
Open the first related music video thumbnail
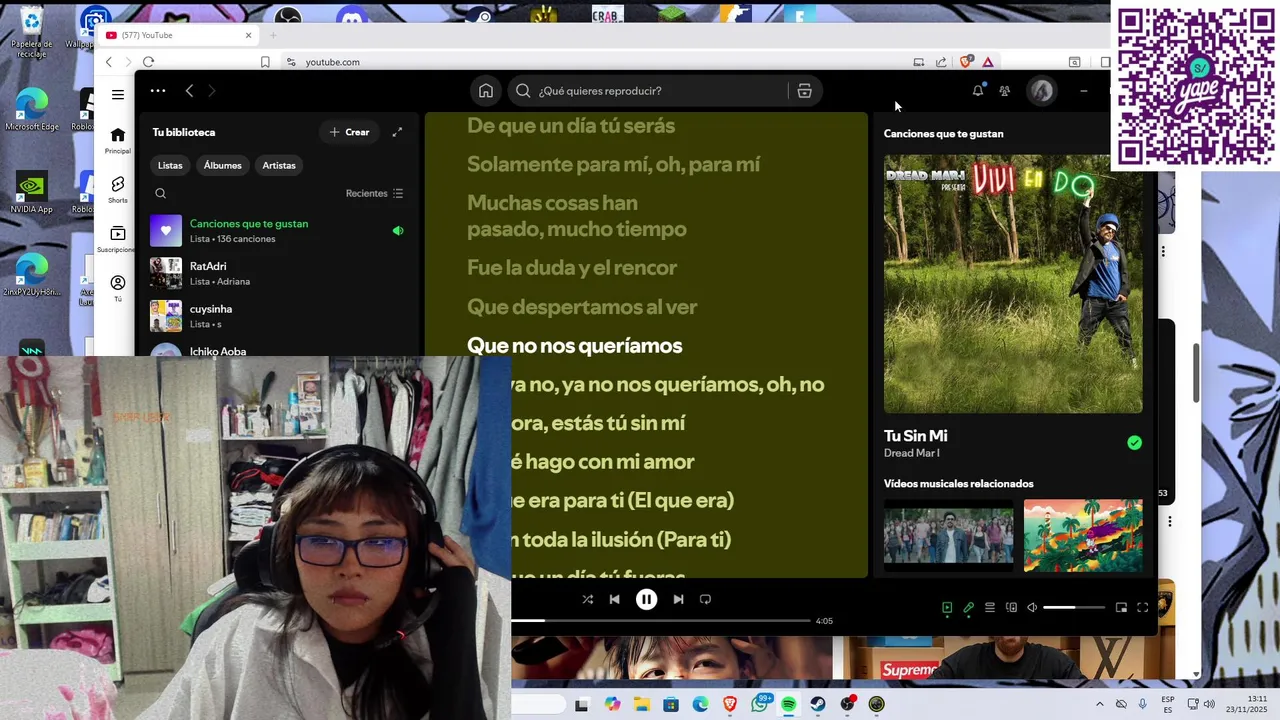pyautogui.click(x=948, y=535)
